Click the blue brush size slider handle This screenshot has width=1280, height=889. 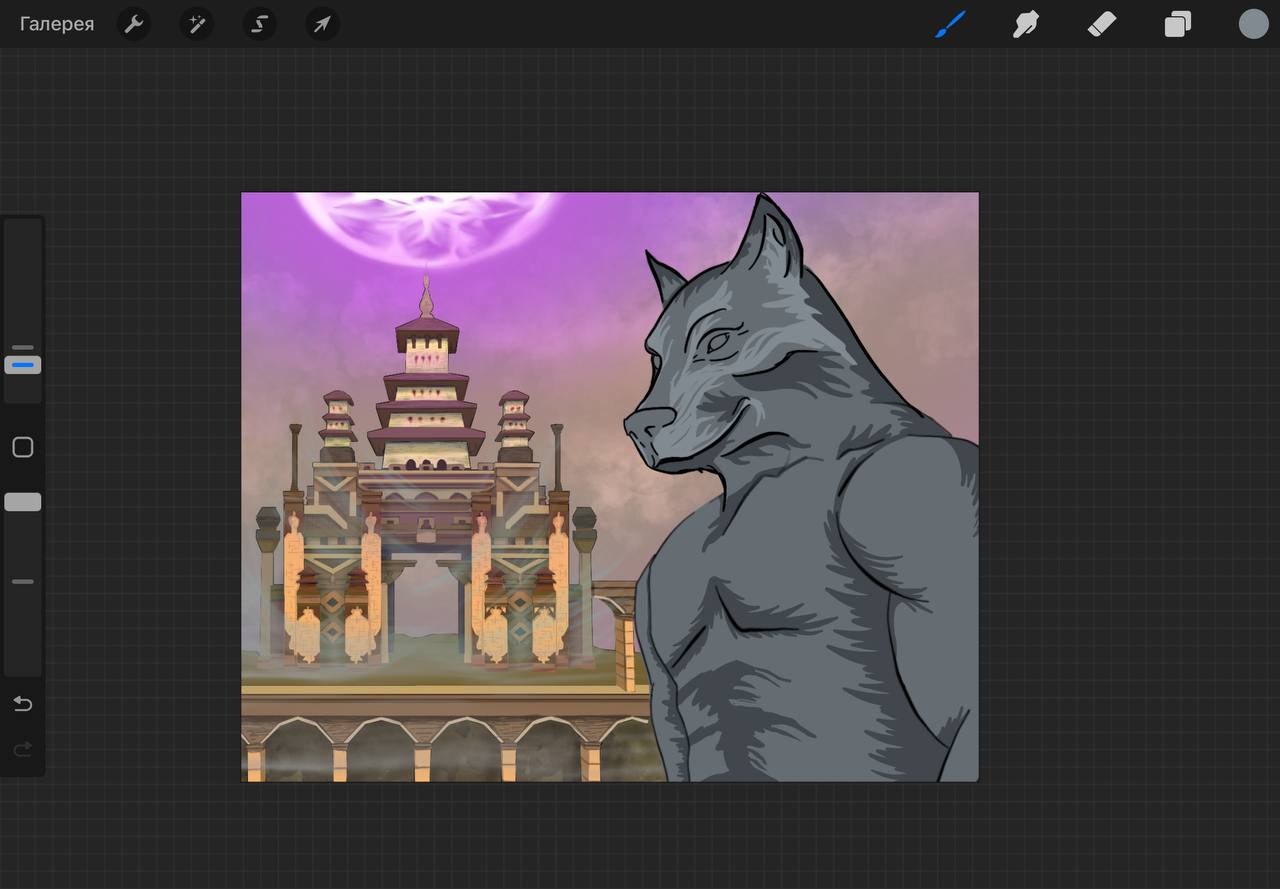(23, 365)
